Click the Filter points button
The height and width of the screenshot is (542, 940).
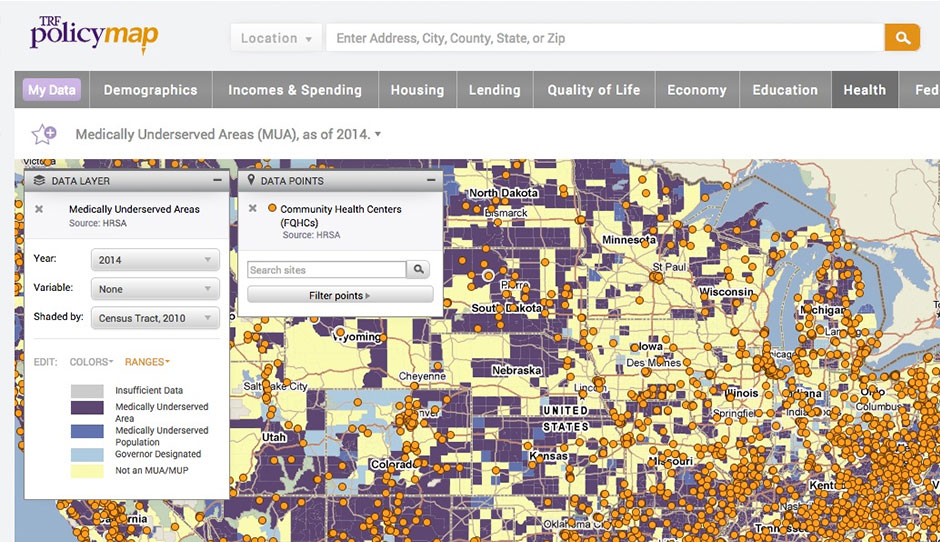(x=340, y=295)
